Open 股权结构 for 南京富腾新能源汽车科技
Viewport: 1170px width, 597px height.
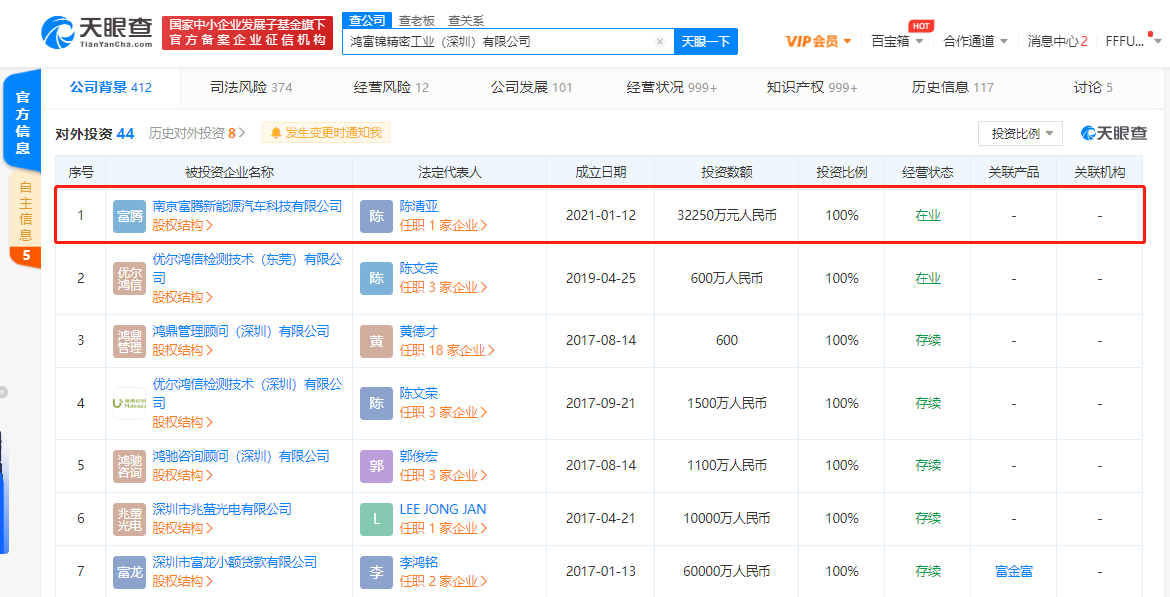click(x=183, y=225)
